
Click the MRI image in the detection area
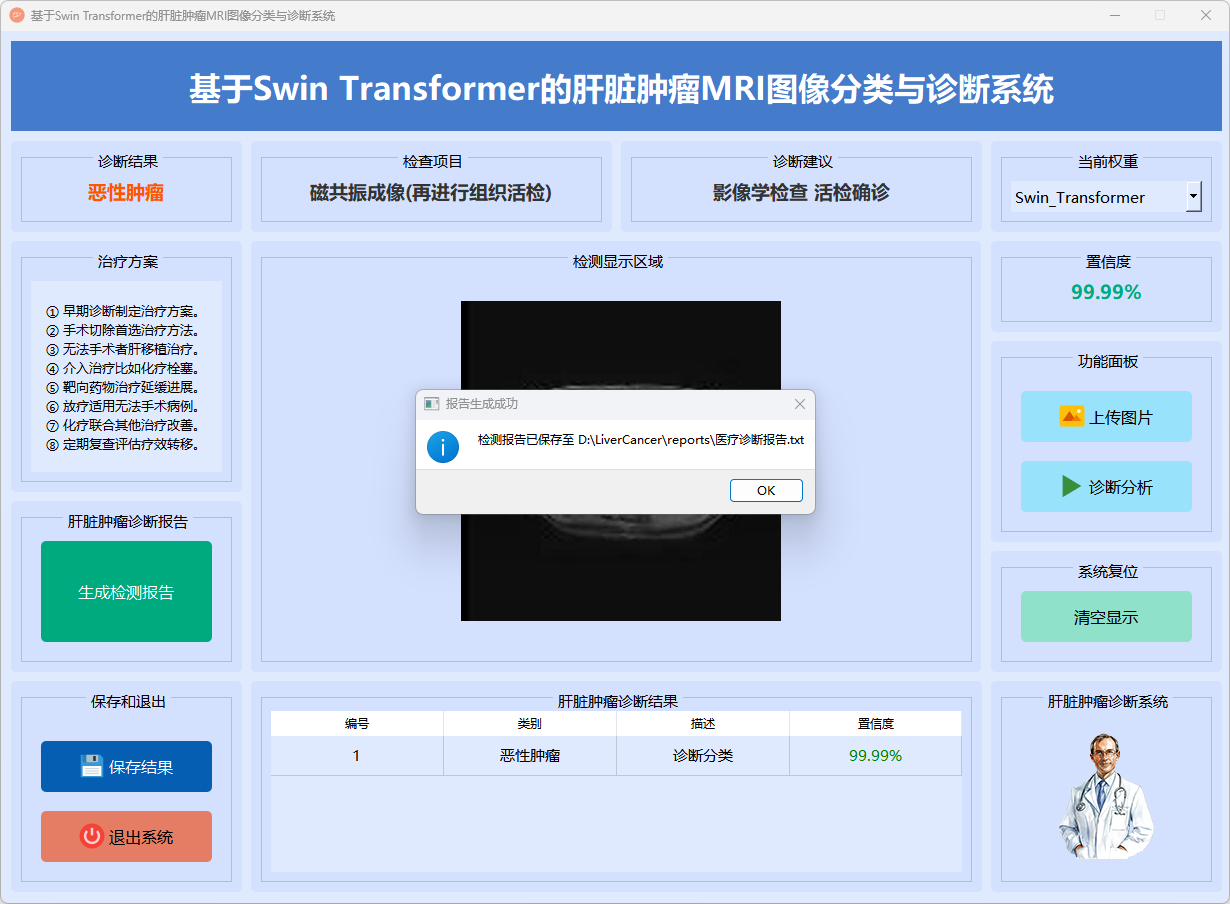pos(621,461)
